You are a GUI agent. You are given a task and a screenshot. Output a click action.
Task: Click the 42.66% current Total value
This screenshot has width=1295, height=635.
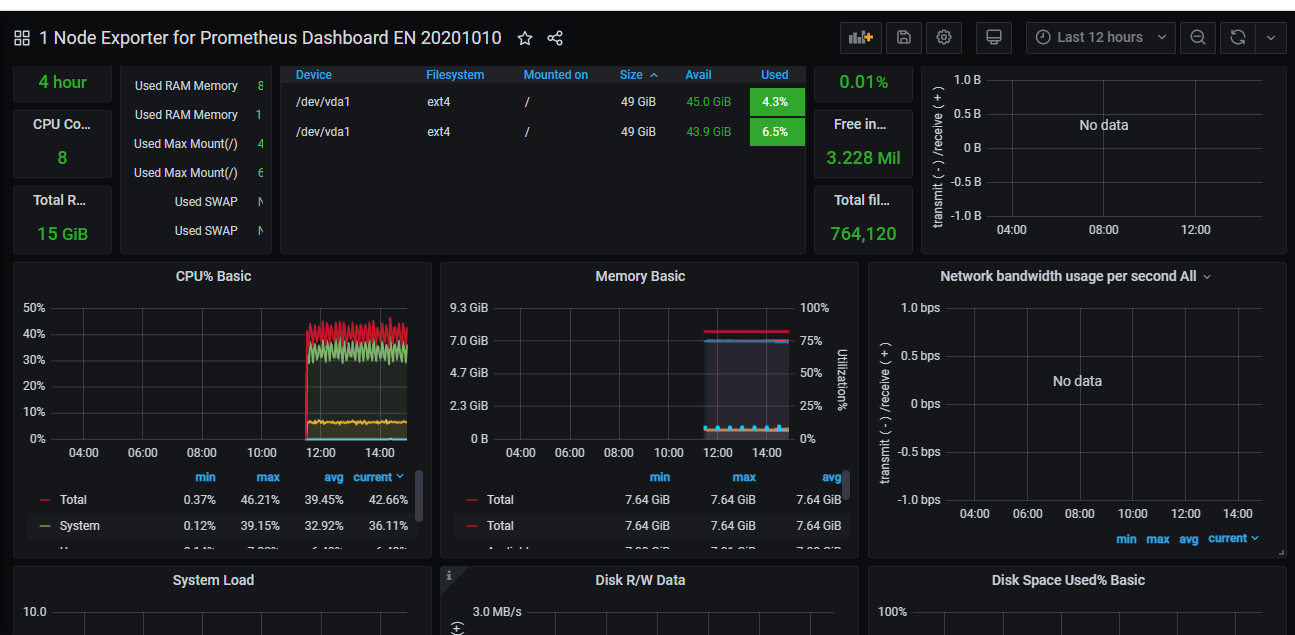tap(388, 500)
